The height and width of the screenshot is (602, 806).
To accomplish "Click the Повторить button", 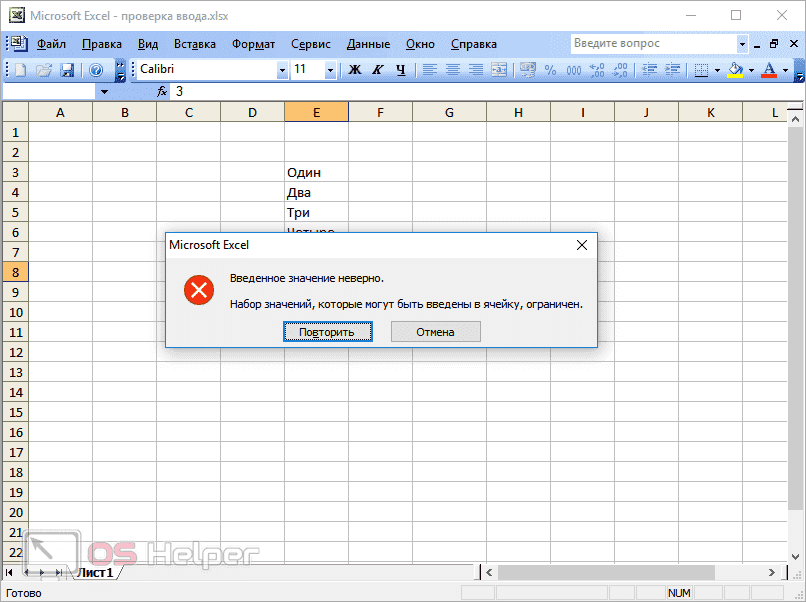I will point(328,331).
